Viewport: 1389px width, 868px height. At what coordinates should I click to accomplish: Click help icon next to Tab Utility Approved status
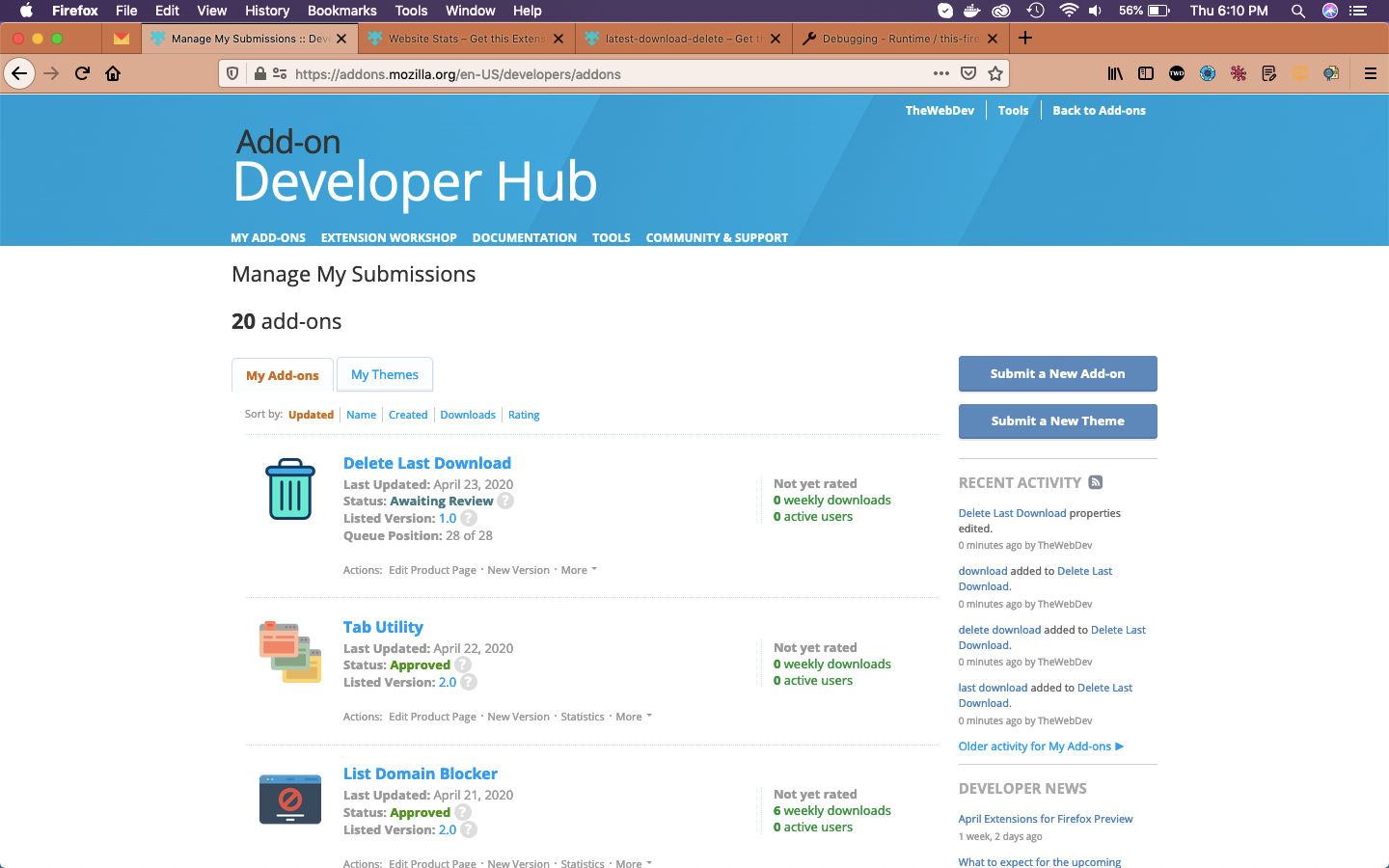point(463,665)
